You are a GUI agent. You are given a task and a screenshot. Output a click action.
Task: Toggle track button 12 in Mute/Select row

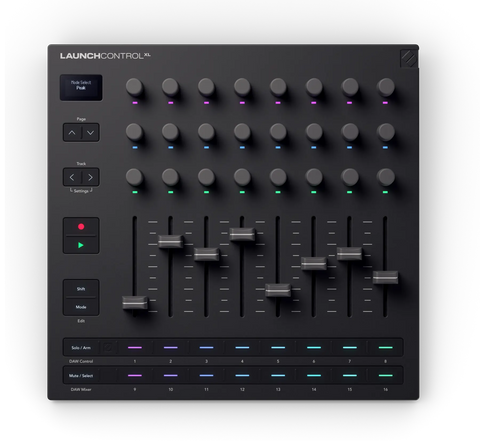click(242, 376)
